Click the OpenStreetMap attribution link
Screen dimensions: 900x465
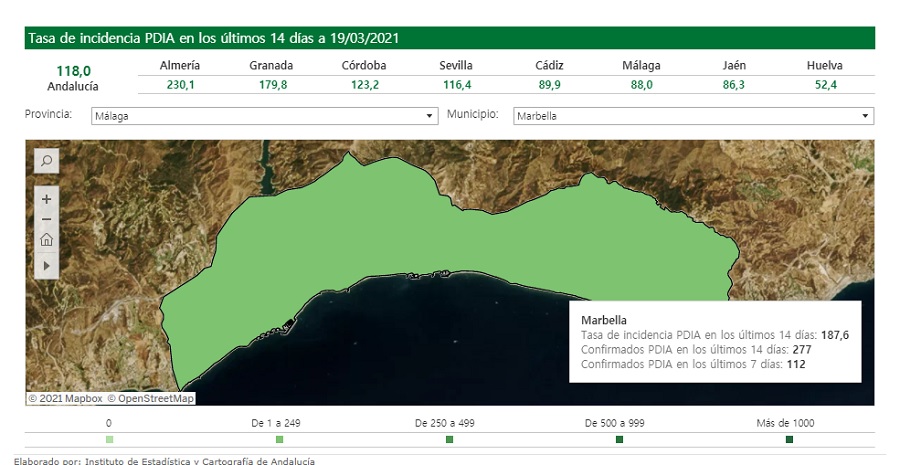(150, 398)
